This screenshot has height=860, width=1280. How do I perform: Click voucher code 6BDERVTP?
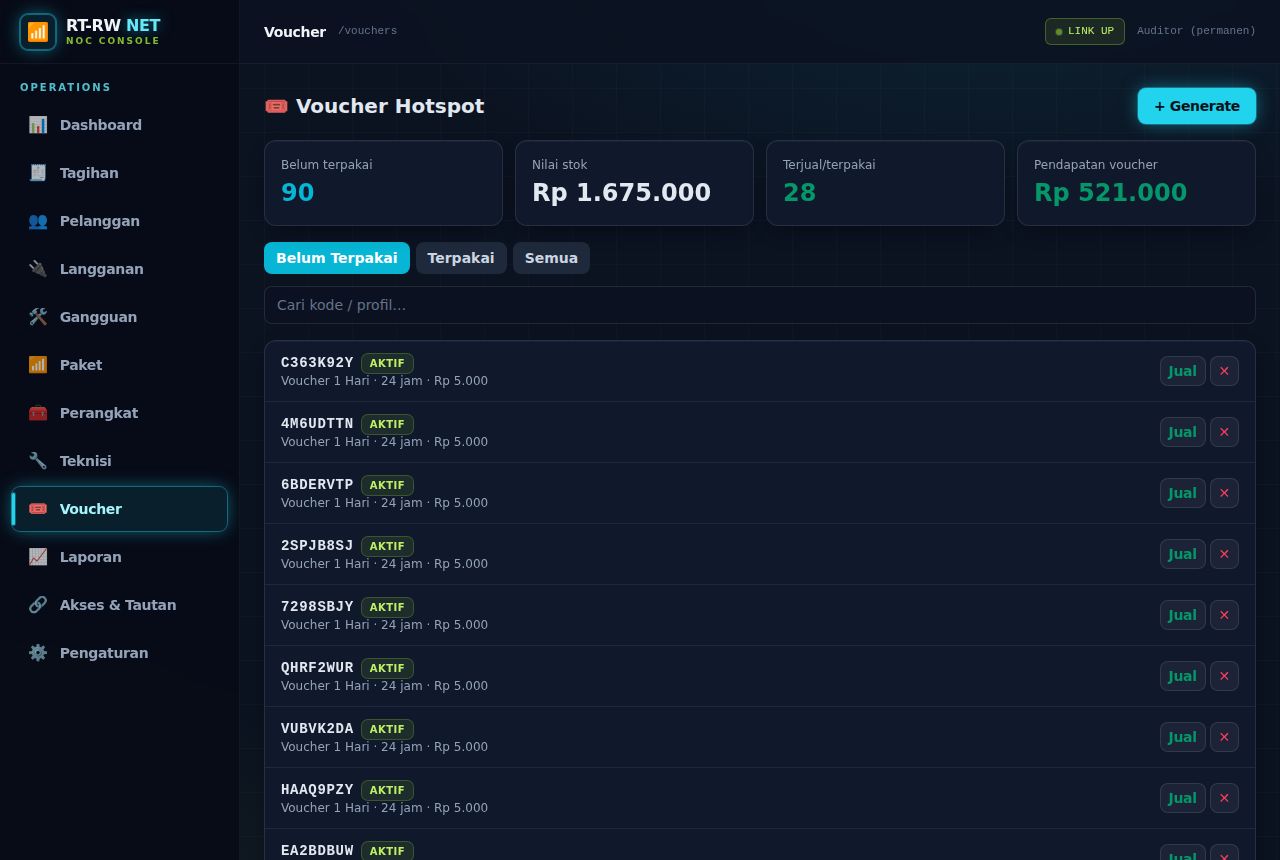(317, 485)
